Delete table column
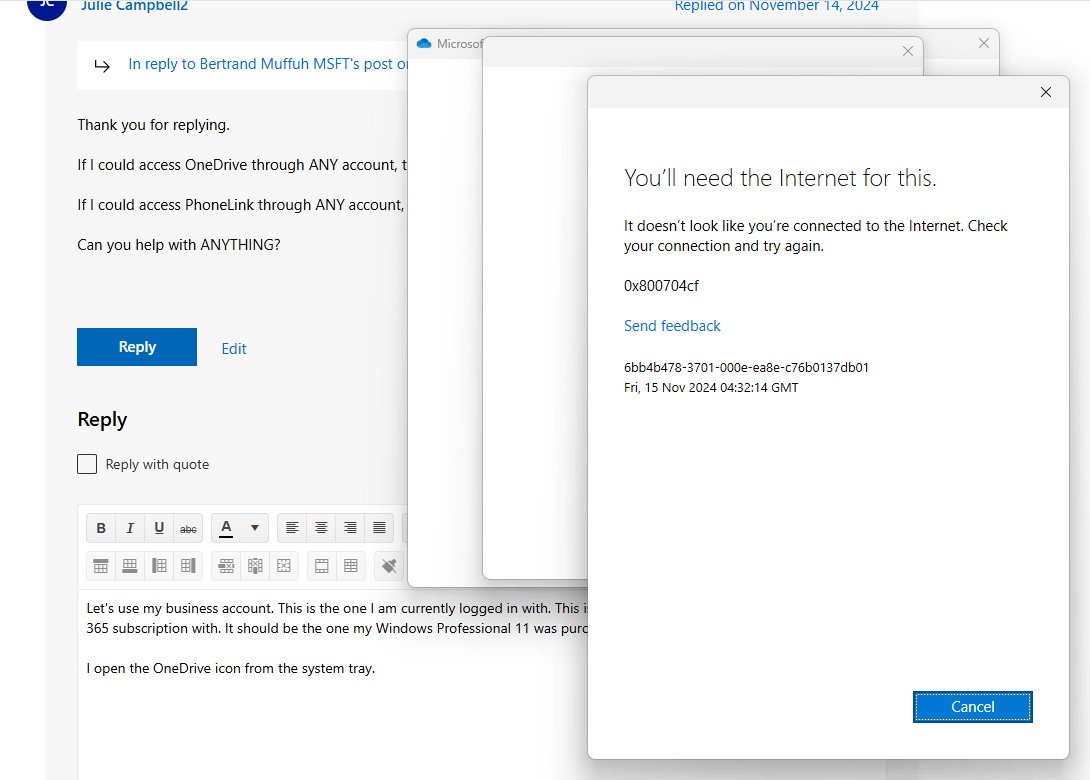Screen dimensions: 1090x780 tap(255, 566)
